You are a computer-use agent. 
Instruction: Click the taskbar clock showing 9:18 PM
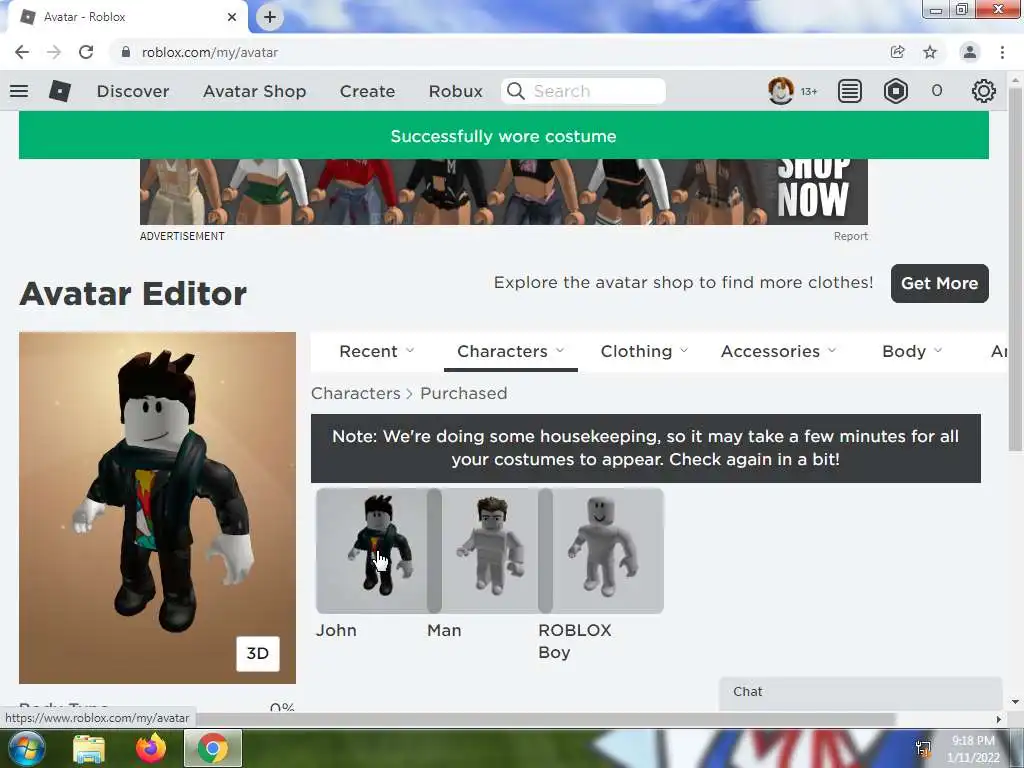[973, 748]
